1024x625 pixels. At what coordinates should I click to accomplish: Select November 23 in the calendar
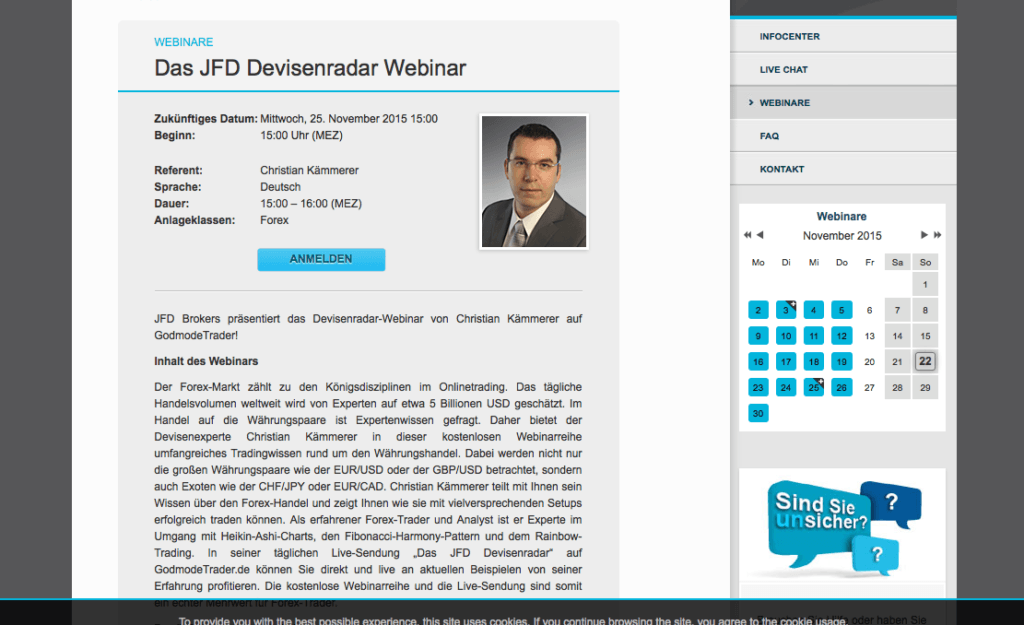[x=758, y=388]
